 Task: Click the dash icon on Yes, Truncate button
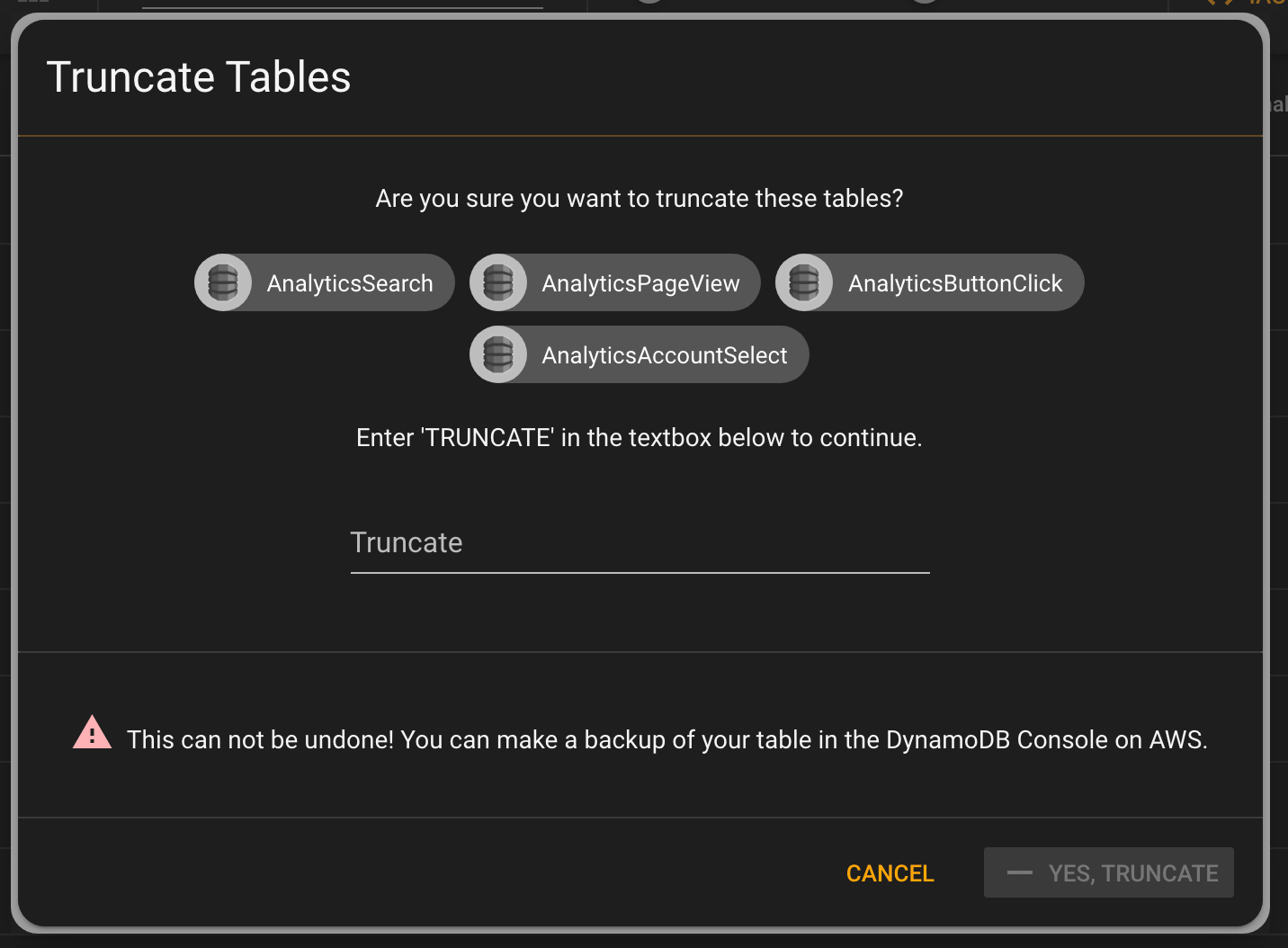click(1019, 872)
